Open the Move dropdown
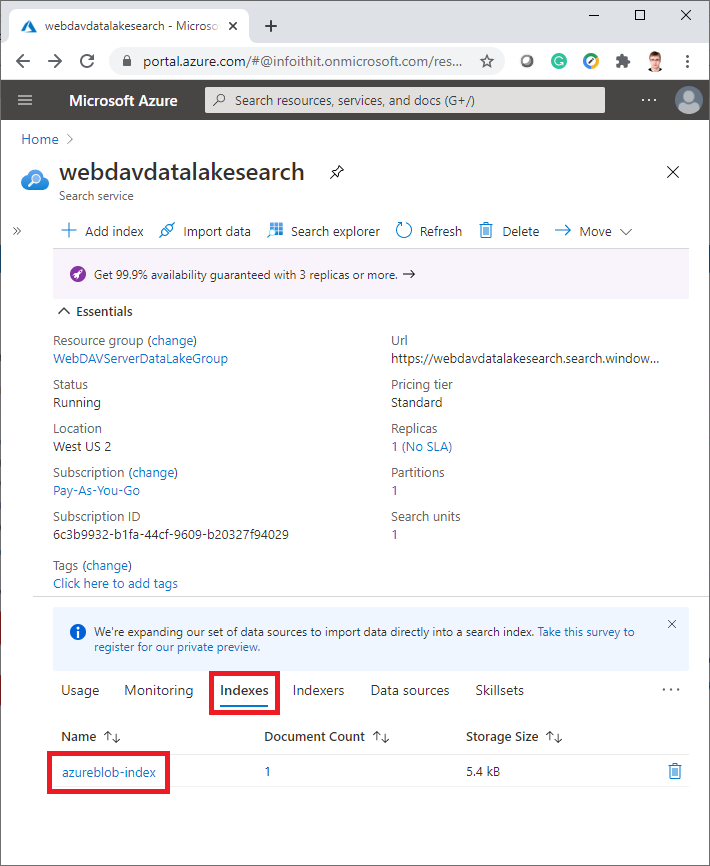The image size is (710, 866). (594, 231)
